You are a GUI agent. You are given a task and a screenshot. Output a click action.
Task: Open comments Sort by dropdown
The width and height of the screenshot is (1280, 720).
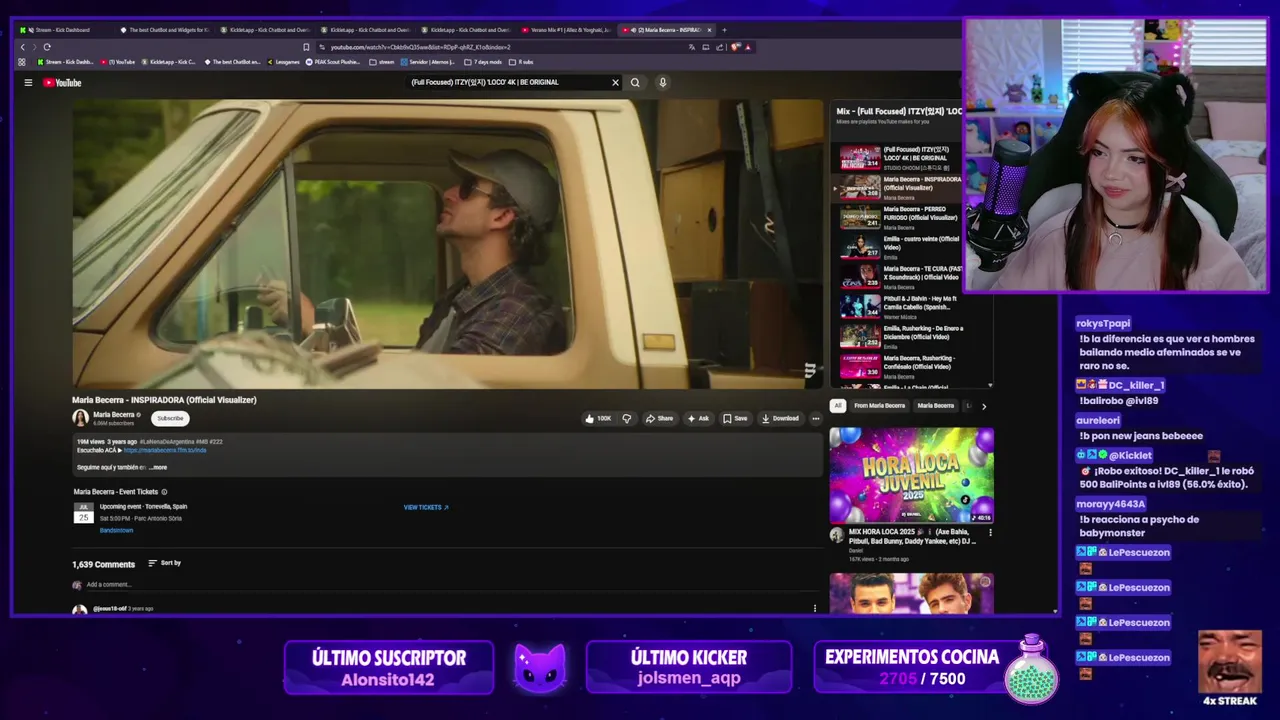tap(165, 563)
